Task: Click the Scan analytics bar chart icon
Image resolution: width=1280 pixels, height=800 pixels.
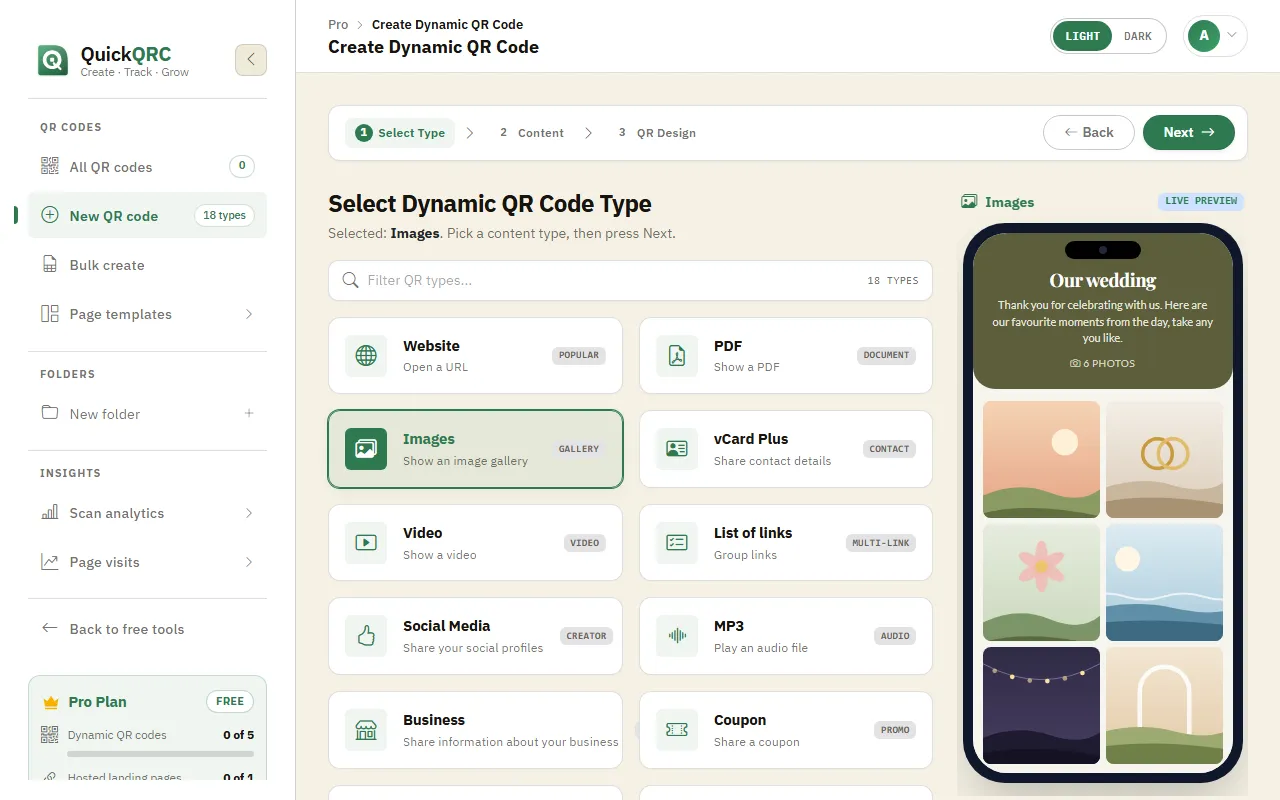Action: point(49,513)
